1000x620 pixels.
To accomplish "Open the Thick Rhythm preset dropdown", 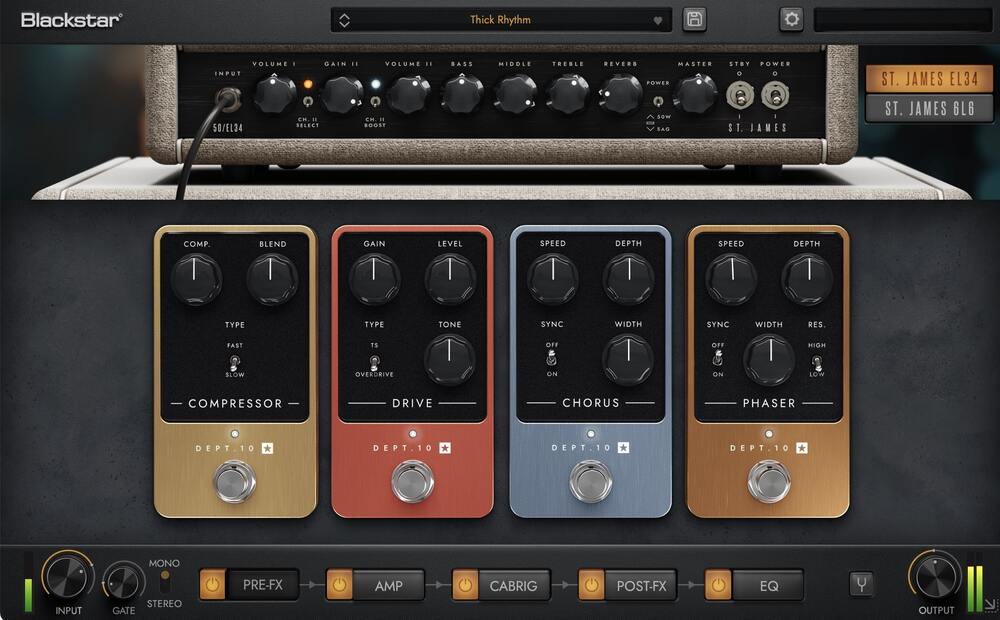I will coord(500,19).
